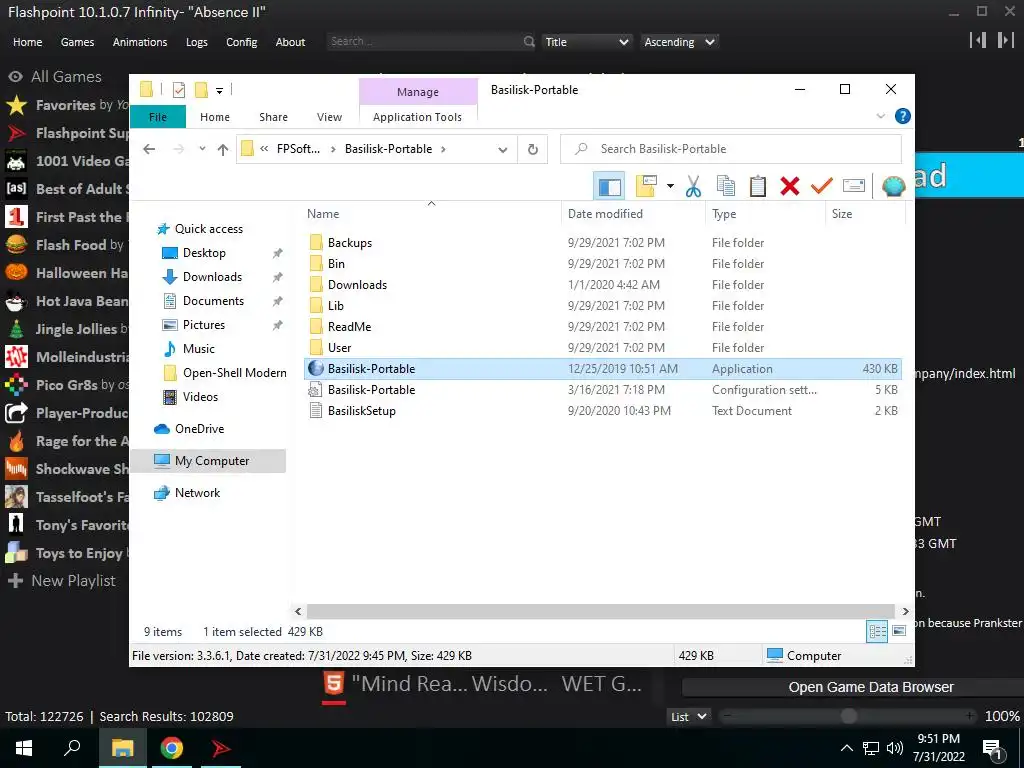Click the New Folder quick access icon
The image size is (1024, 768).
(x=201, y=90)
